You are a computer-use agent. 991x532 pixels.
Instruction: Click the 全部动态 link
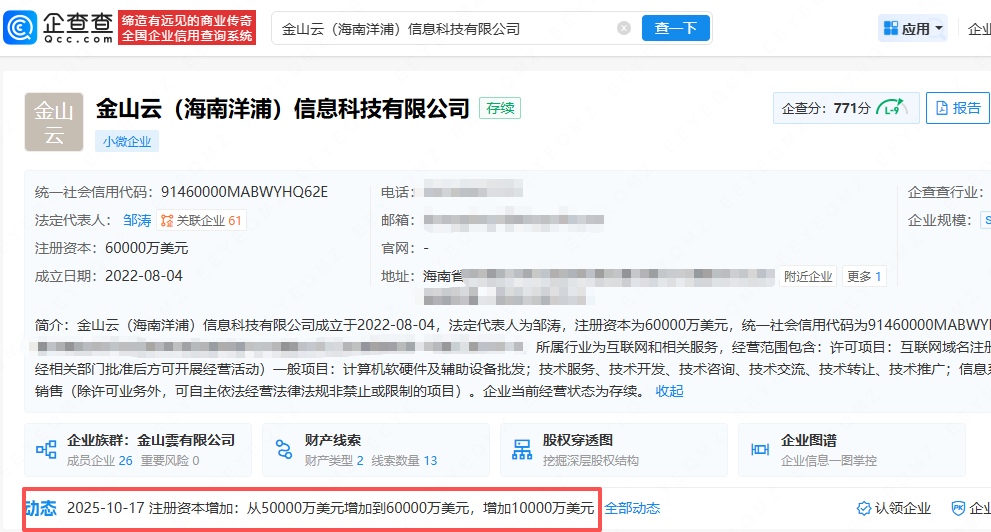click(x=632, y=508)
